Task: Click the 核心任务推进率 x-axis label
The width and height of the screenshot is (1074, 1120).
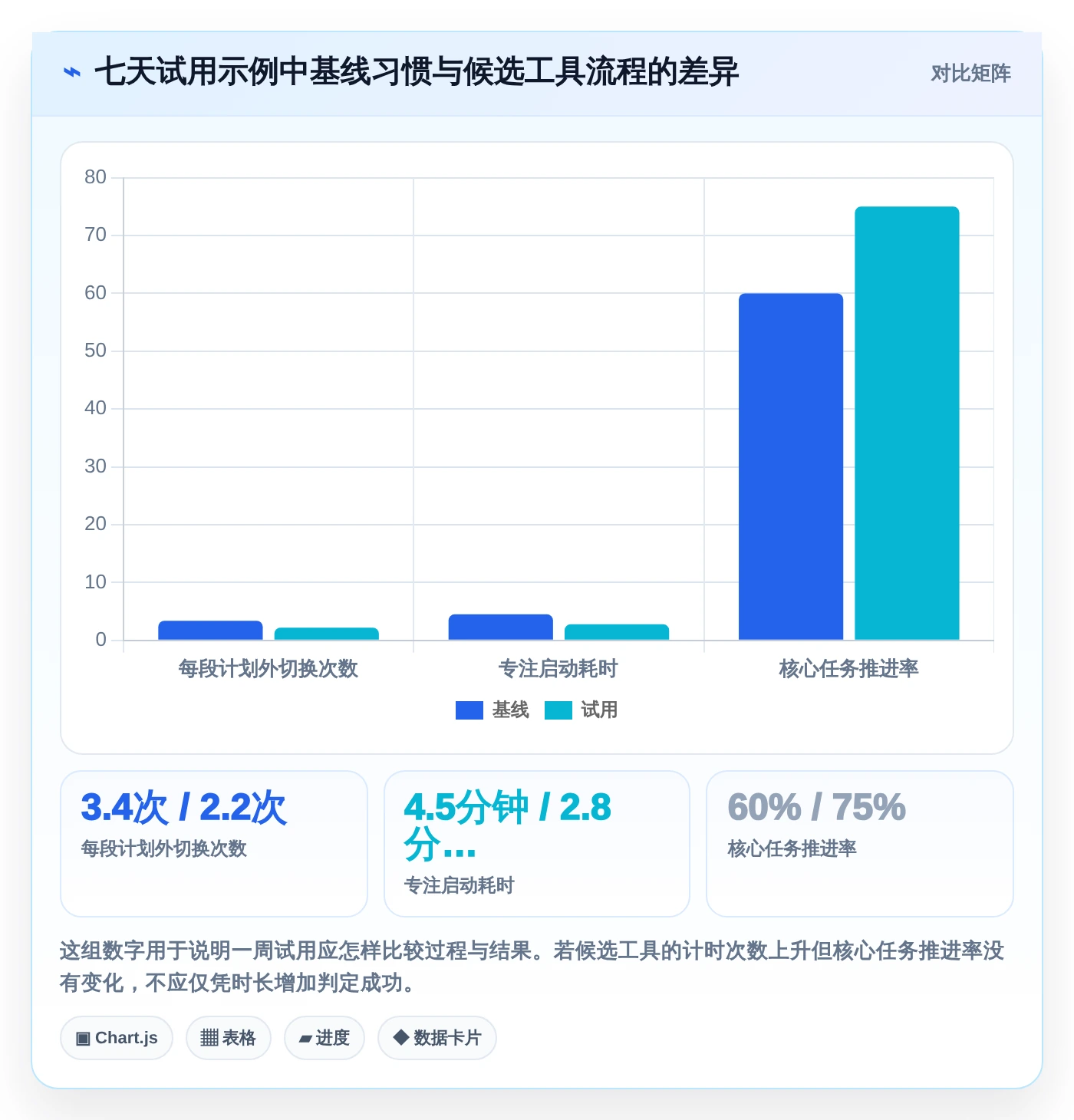Action: tap(848, 669)
